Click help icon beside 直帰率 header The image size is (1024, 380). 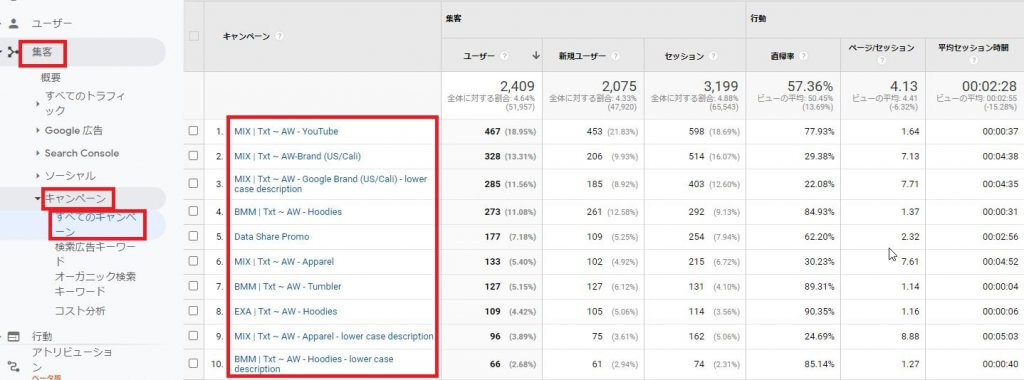(803, 56)
